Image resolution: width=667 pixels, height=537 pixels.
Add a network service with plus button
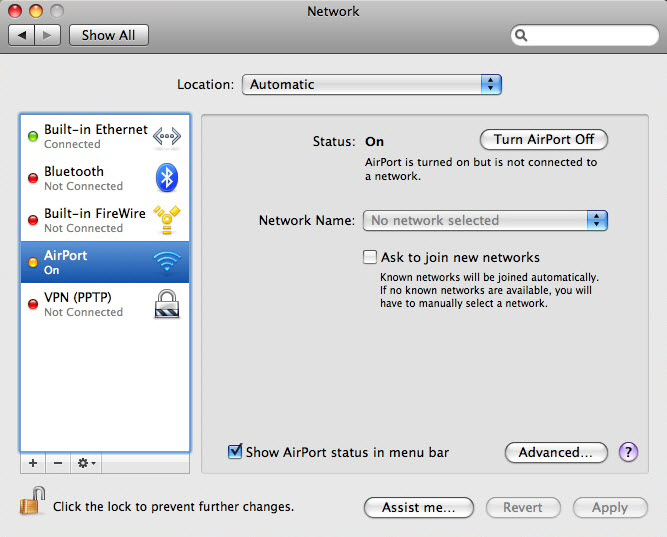[33, 464]
